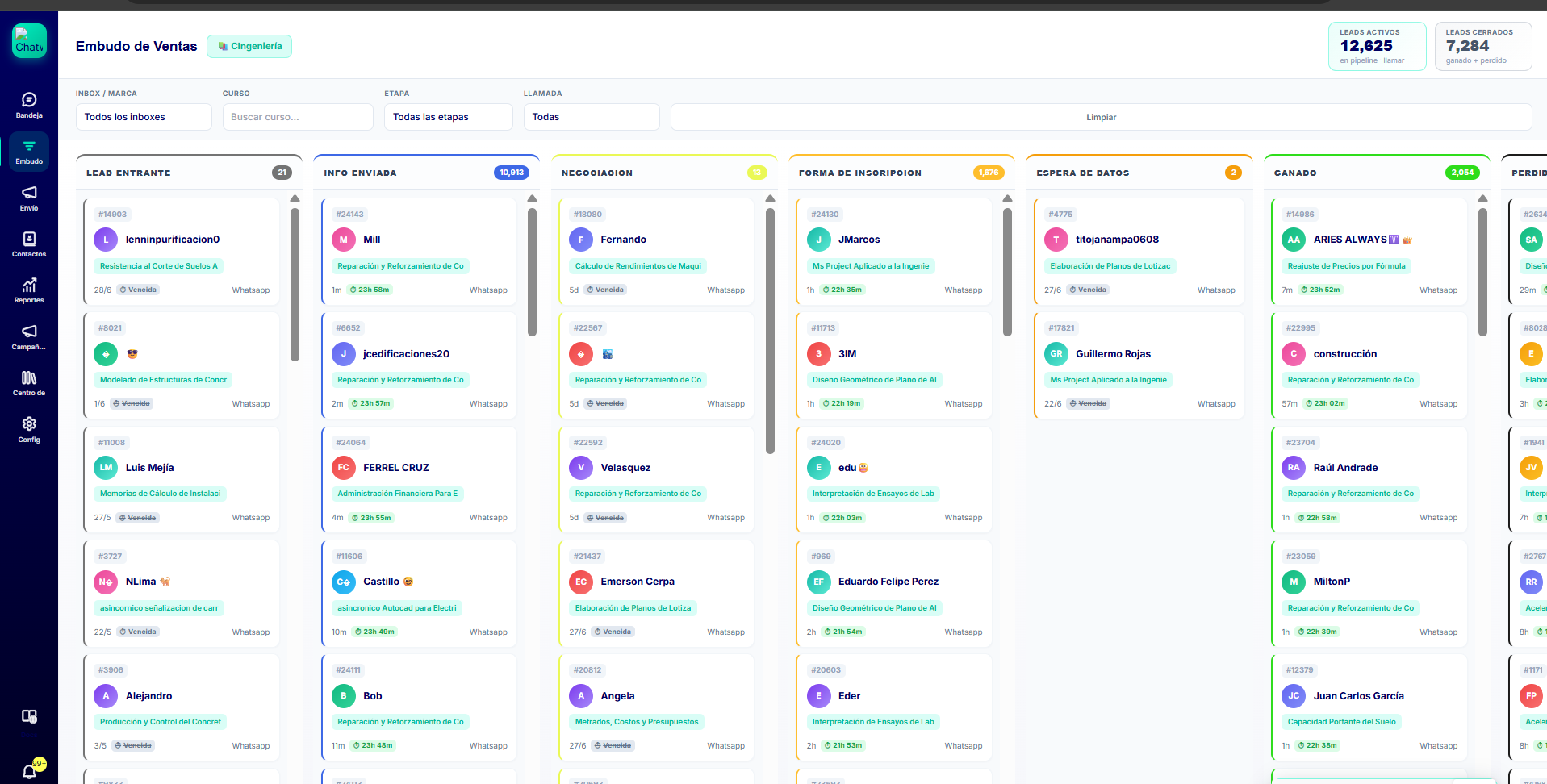Click the Luis Mejía LM avatar
The height and width of the screenshot is (784, 1547).
coord(106,468)
